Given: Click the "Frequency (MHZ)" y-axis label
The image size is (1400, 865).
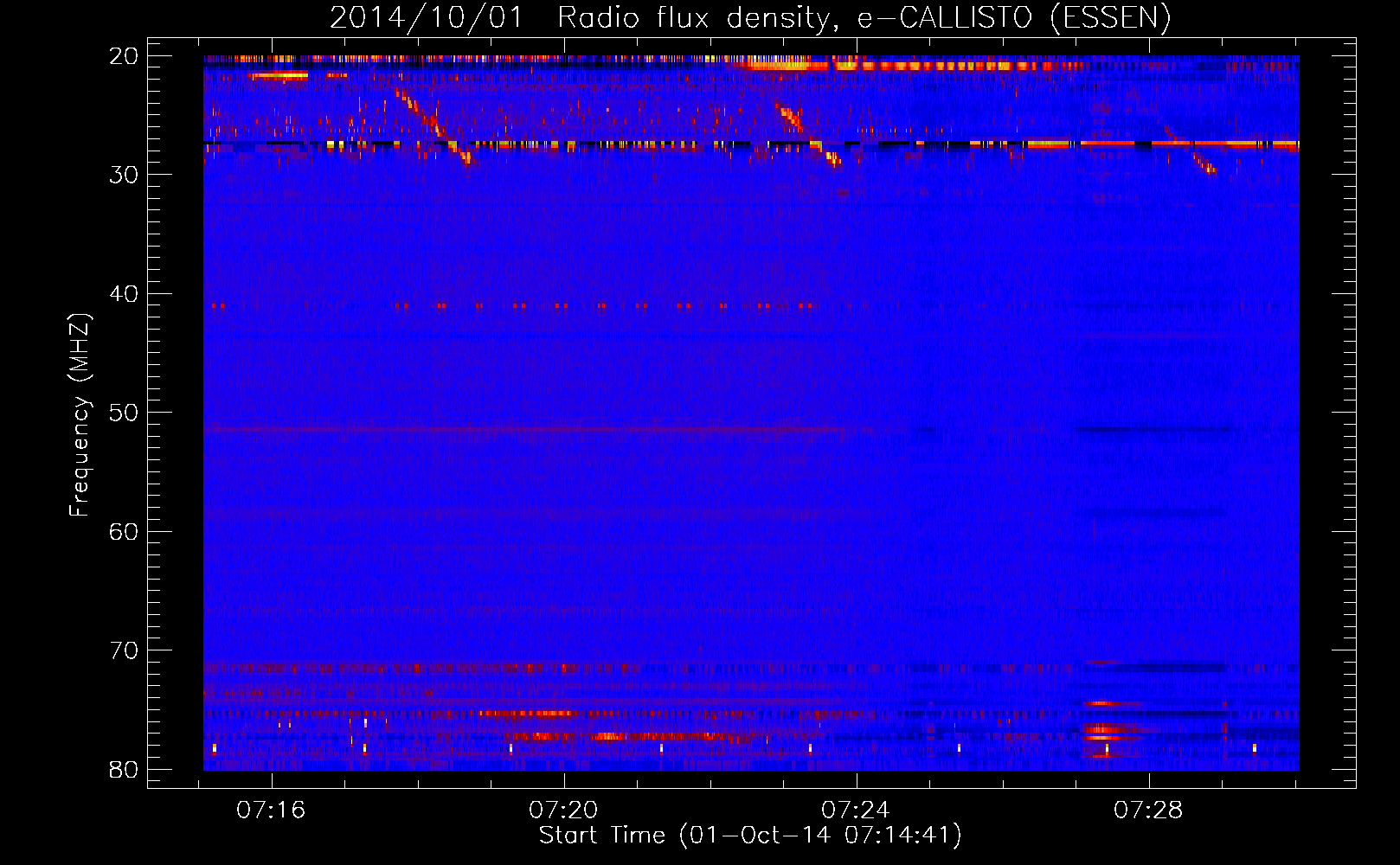Looking at the screenshot, I should click(80, 415).
